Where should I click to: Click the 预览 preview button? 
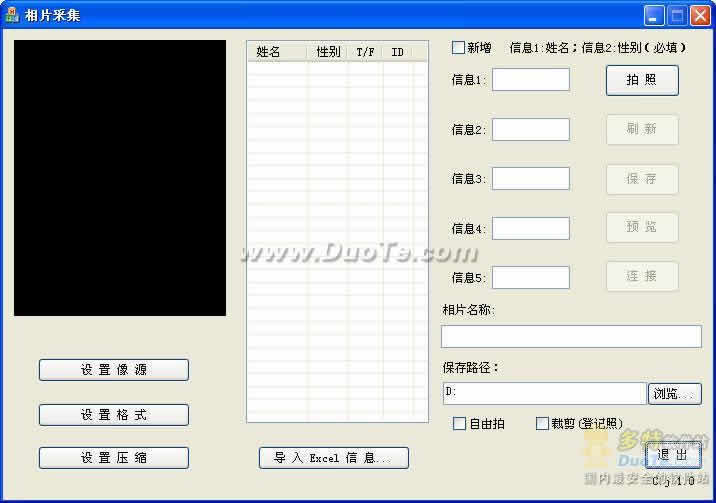(x=642, y=227)
